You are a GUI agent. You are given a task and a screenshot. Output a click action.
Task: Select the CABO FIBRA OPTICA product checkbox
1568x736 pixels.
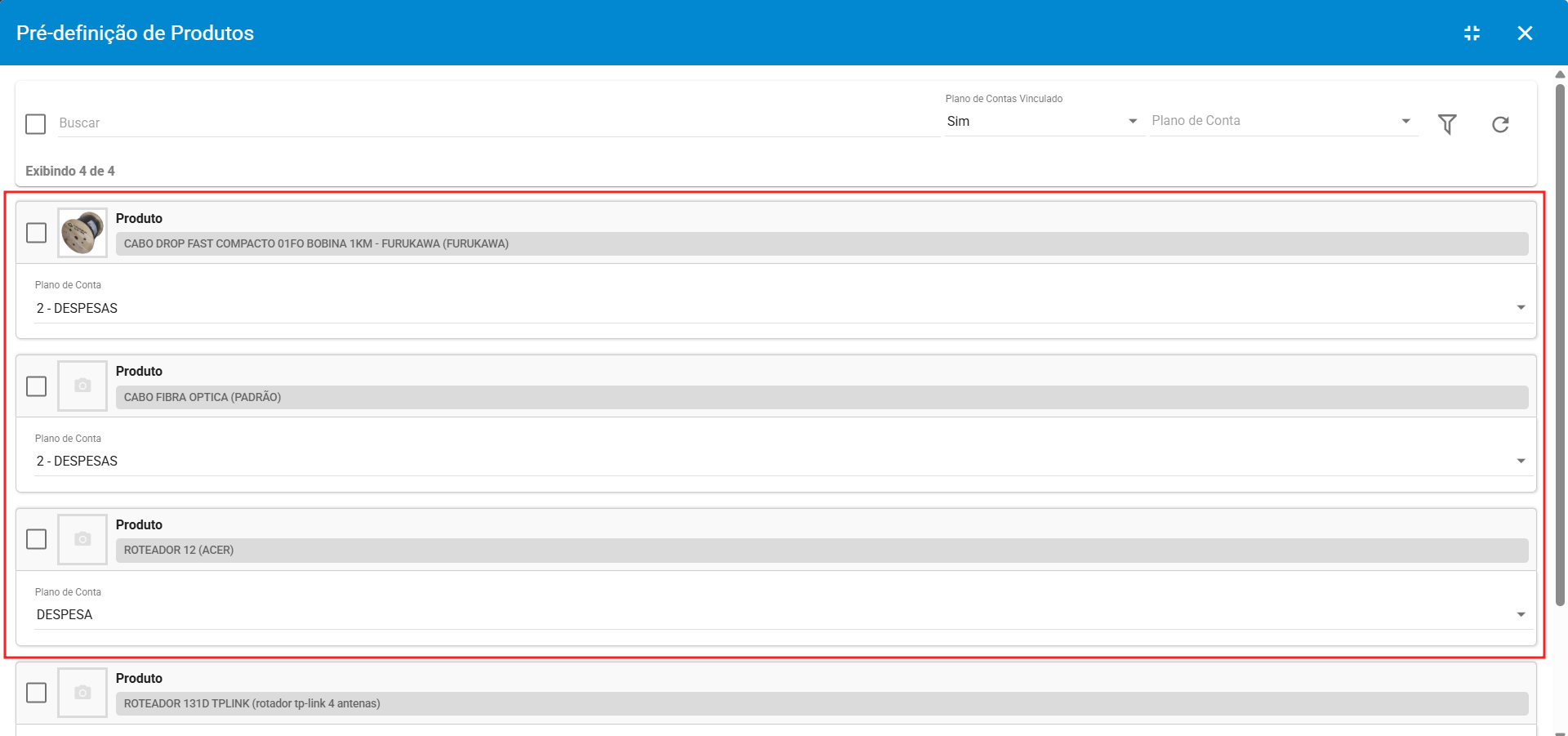[x=37, y=386]
